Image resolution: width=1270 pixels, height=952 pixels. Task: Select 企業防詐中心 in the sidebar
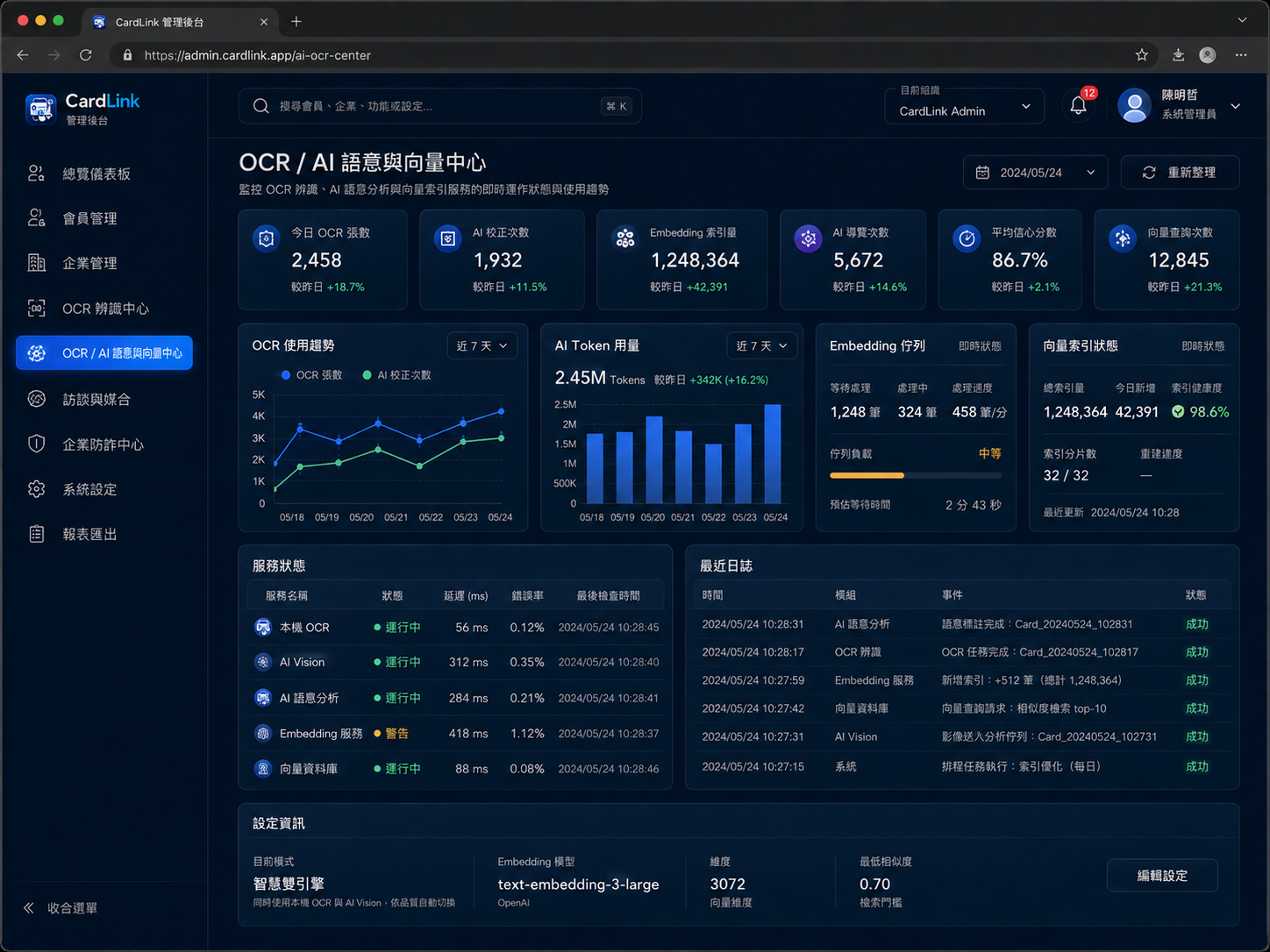point(104,444)
